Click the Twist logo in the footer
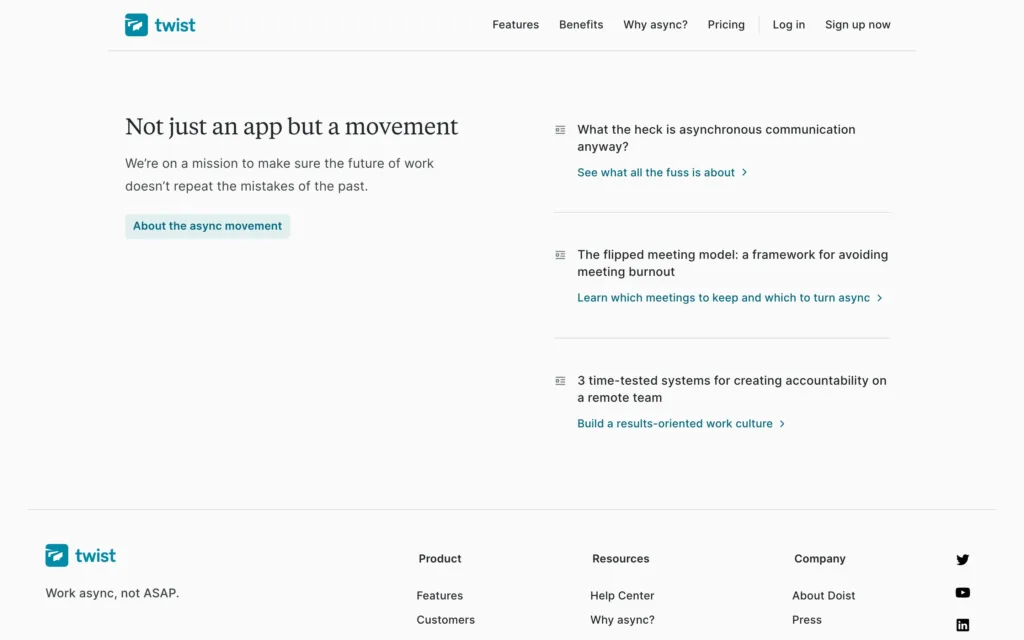This screenshot has width=1024, height=640. click(80, 556)
